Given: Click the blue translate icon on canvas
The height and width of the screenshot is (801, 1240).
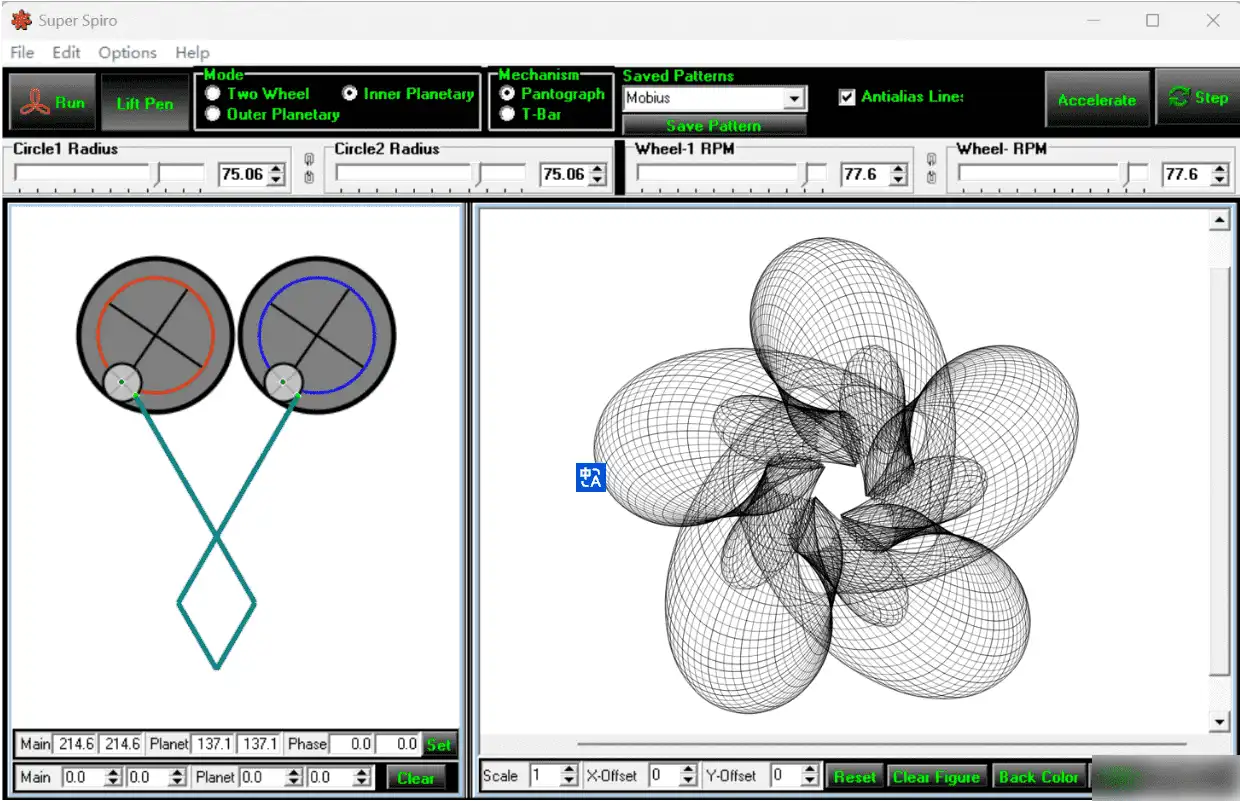Looking at the screenshot, I should point(591,478).
